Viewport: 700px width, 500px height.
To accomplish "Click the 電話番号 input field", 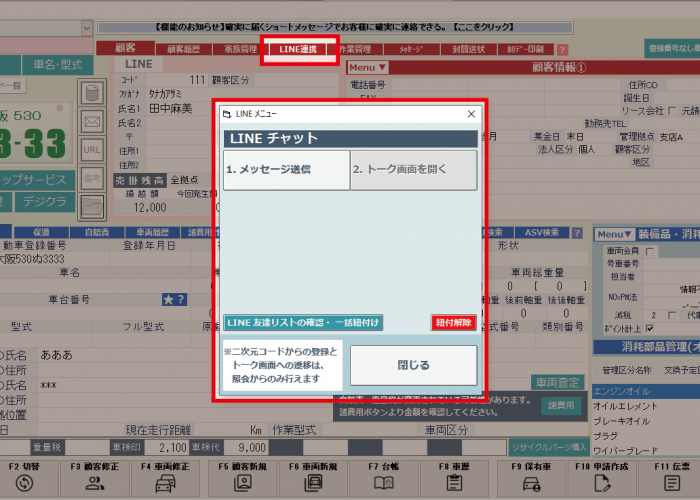I will [x=429, y=85].
